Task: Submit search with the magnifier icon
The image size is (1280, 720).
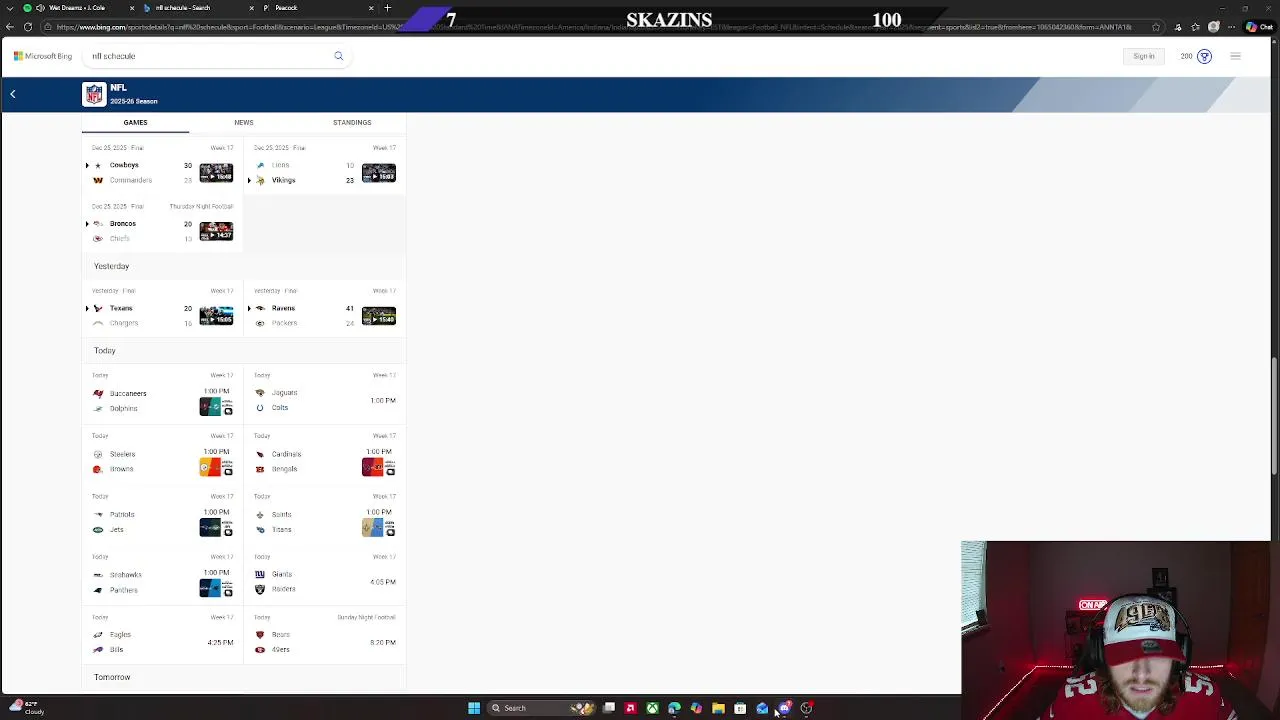Action: pyautogui.click(x=338, y=56)
